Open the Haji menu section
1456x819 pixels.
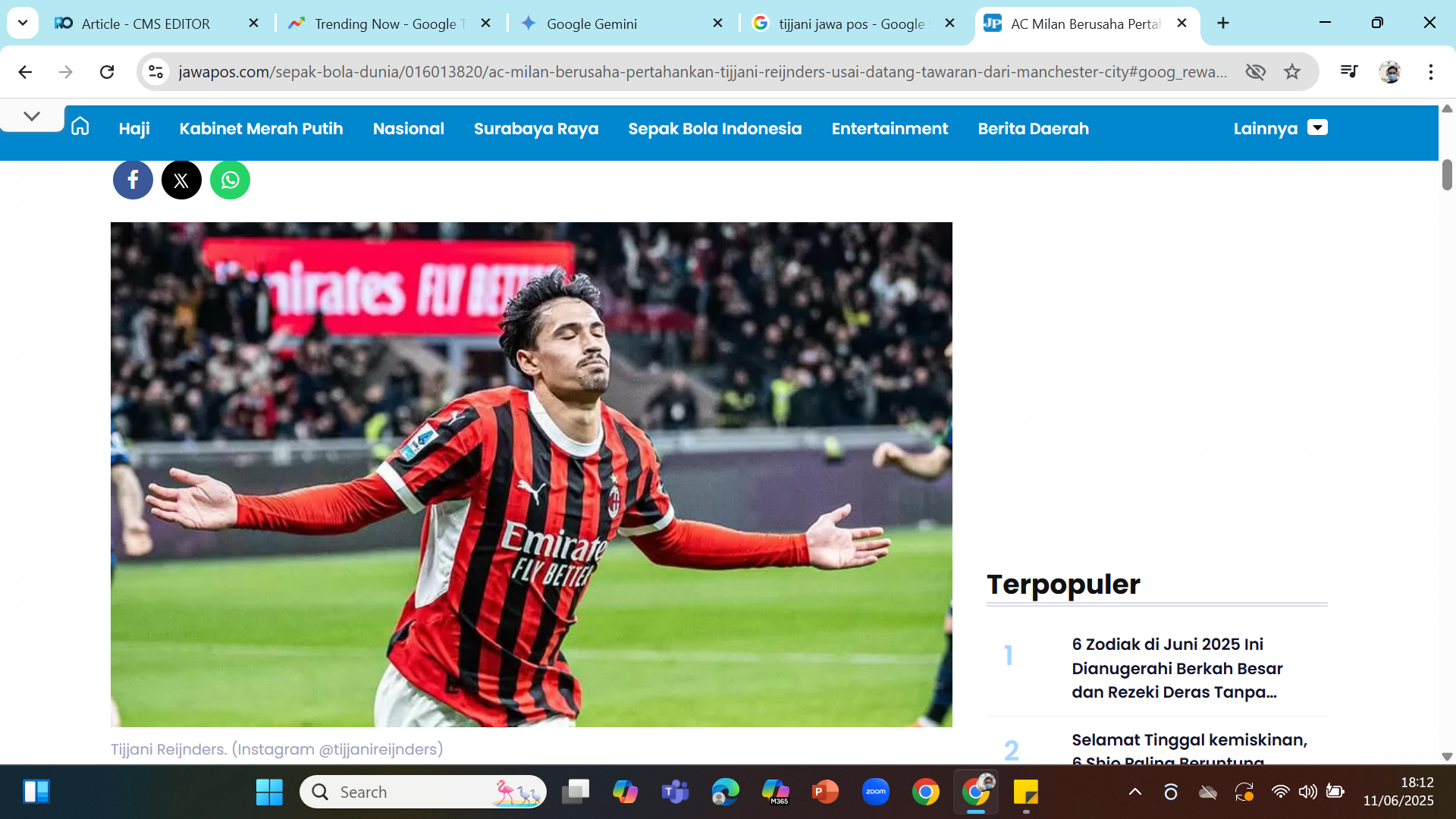point(134,129)
